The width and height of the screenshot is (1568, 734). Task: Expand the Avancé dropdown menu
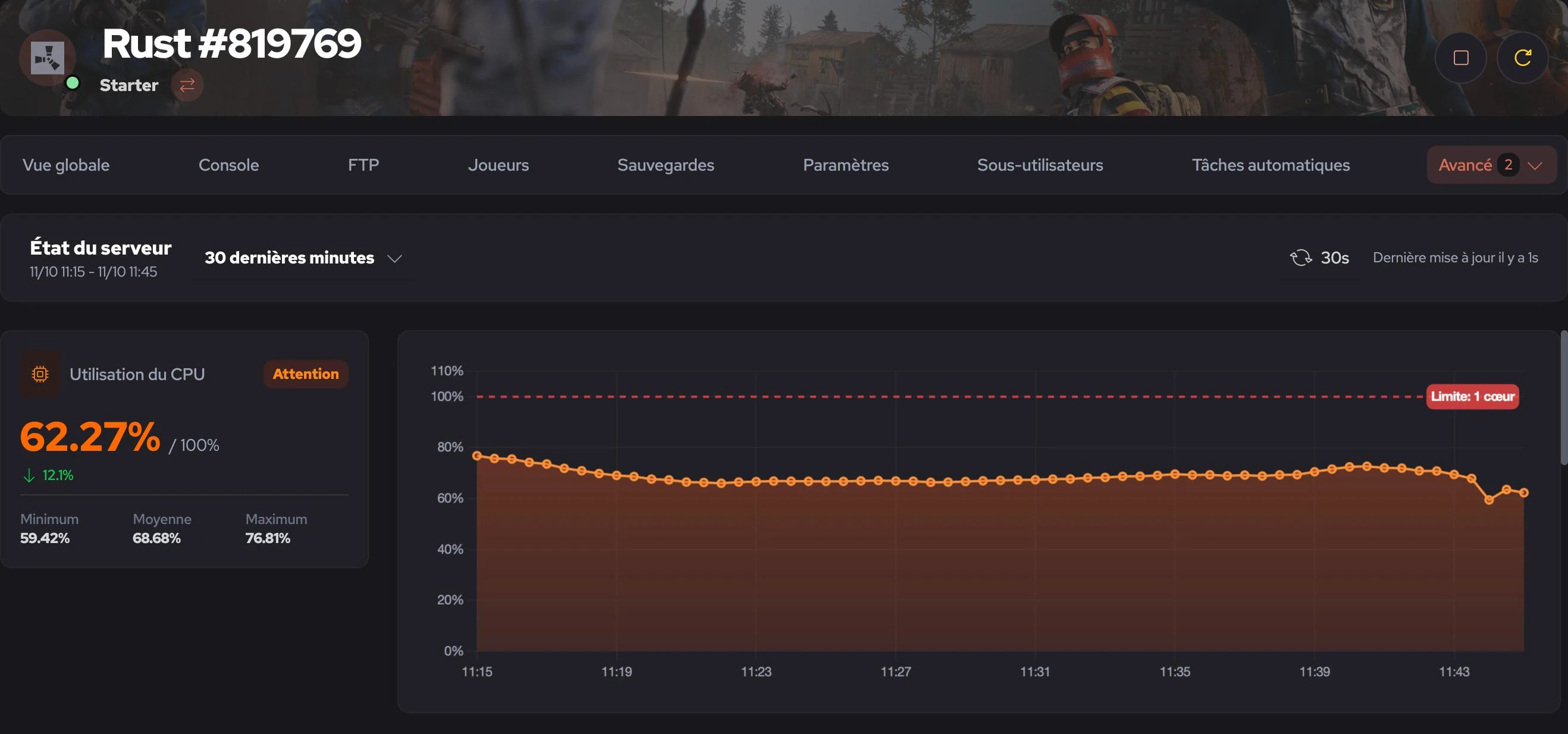pyautogui.click(x=1491, y=165)
